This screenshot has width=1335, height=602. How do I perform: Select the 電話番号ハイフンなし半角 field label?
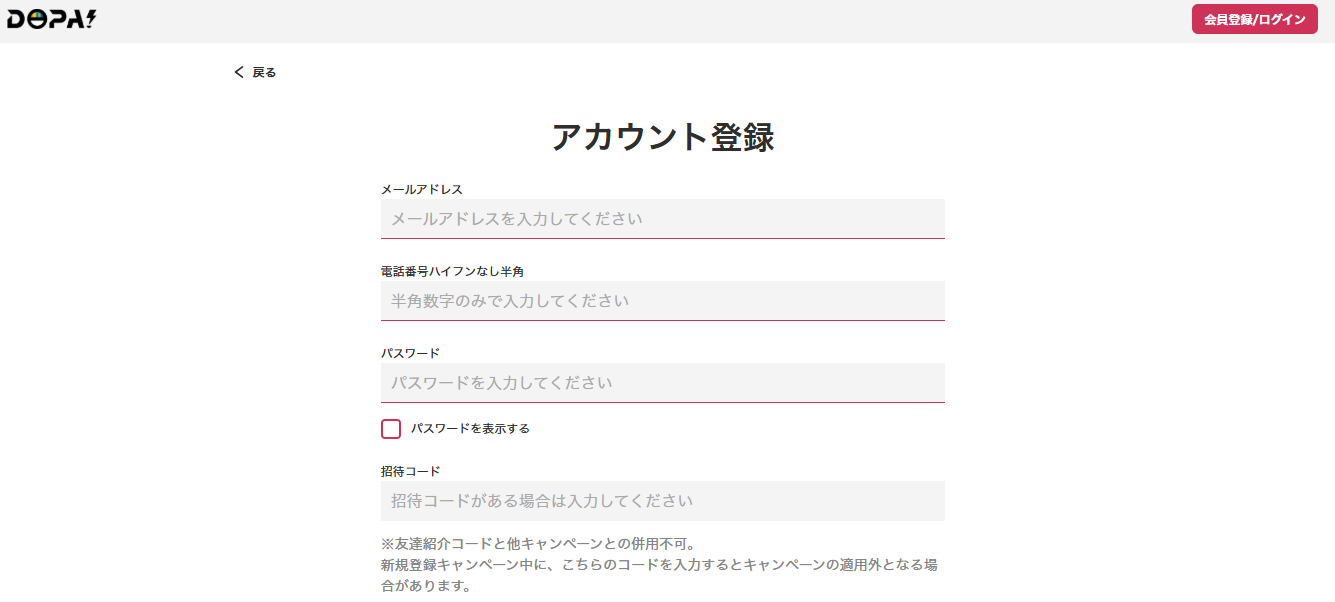(x=453, y=271)
